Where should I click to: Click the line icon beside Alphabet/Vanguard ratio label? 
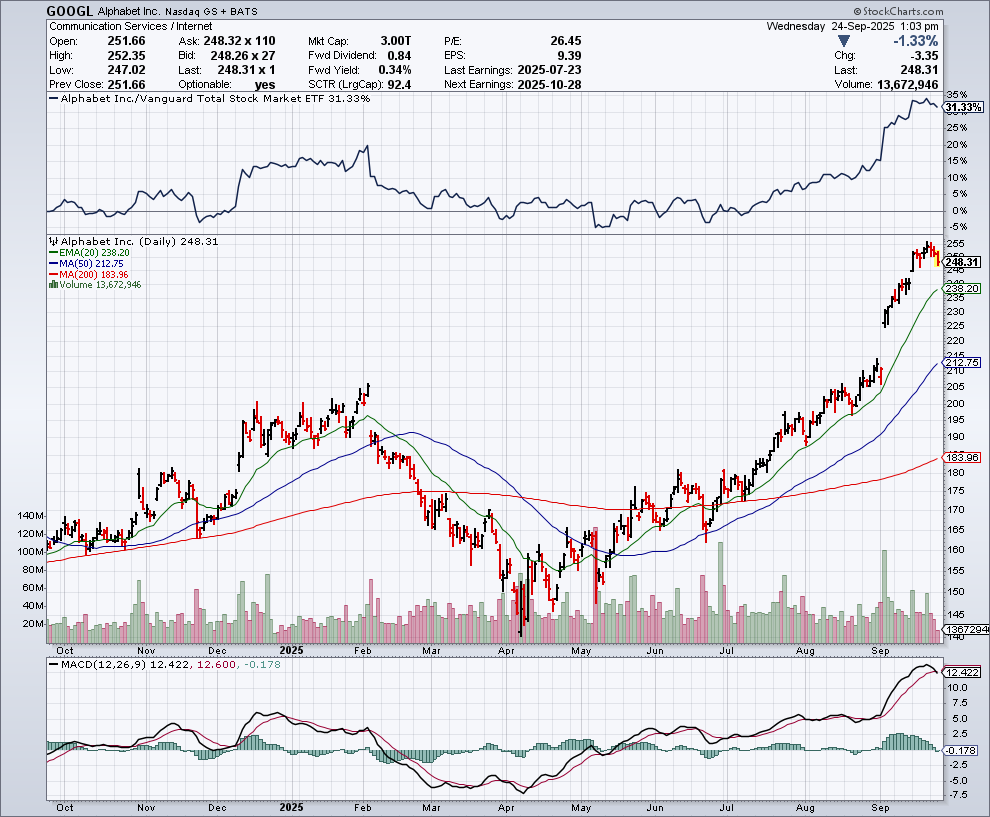click(53, 99)
